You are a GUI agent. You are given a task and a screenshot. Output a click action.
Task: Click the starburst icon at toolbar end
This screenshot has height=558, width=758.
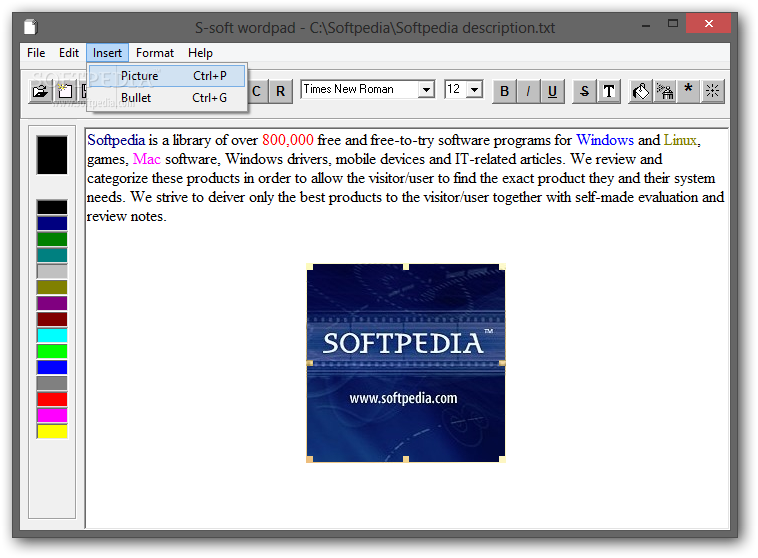tap(713, 91)
